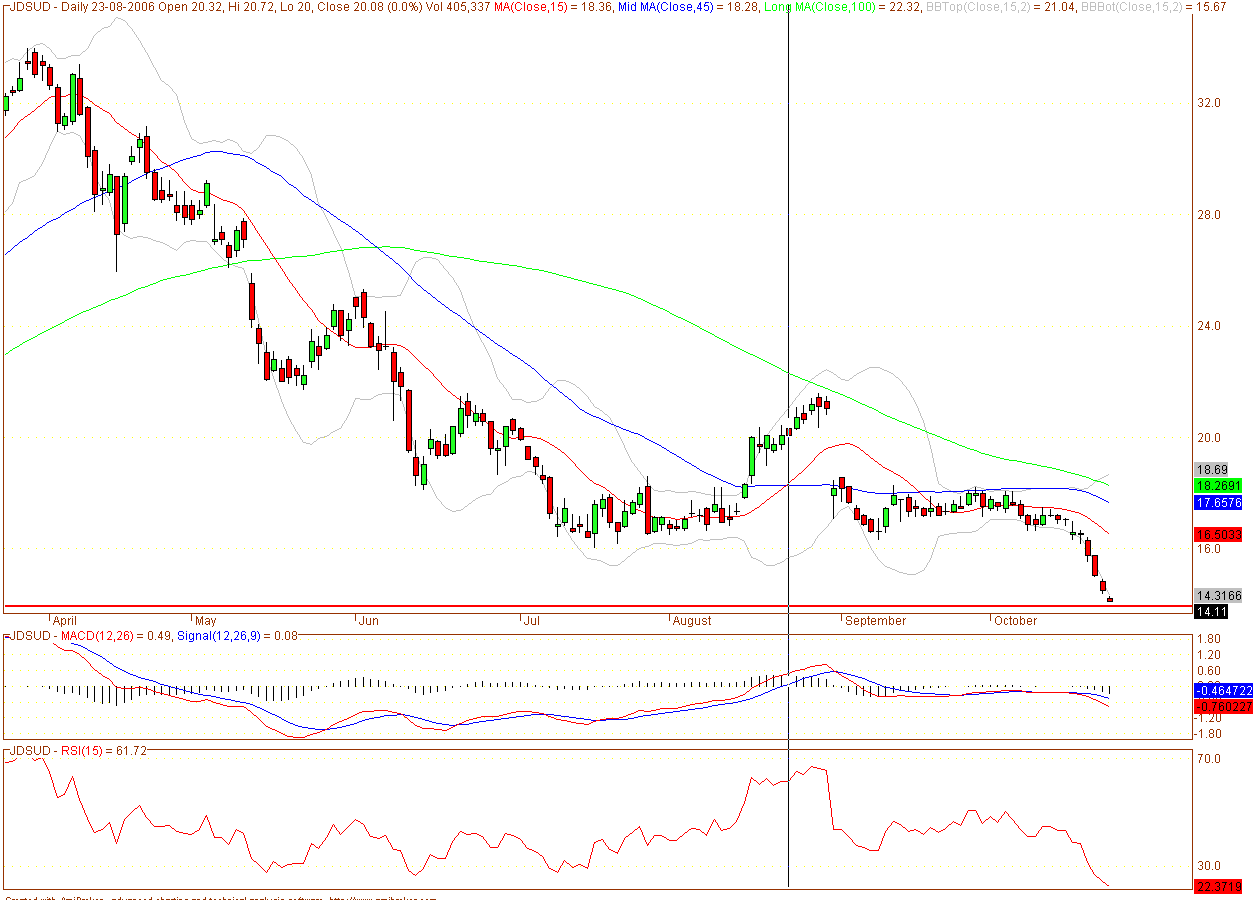1253x900 pixels.
Task: Click the blue Signal(12,26,9) = 0.08 legend
Action: (239, 636)
